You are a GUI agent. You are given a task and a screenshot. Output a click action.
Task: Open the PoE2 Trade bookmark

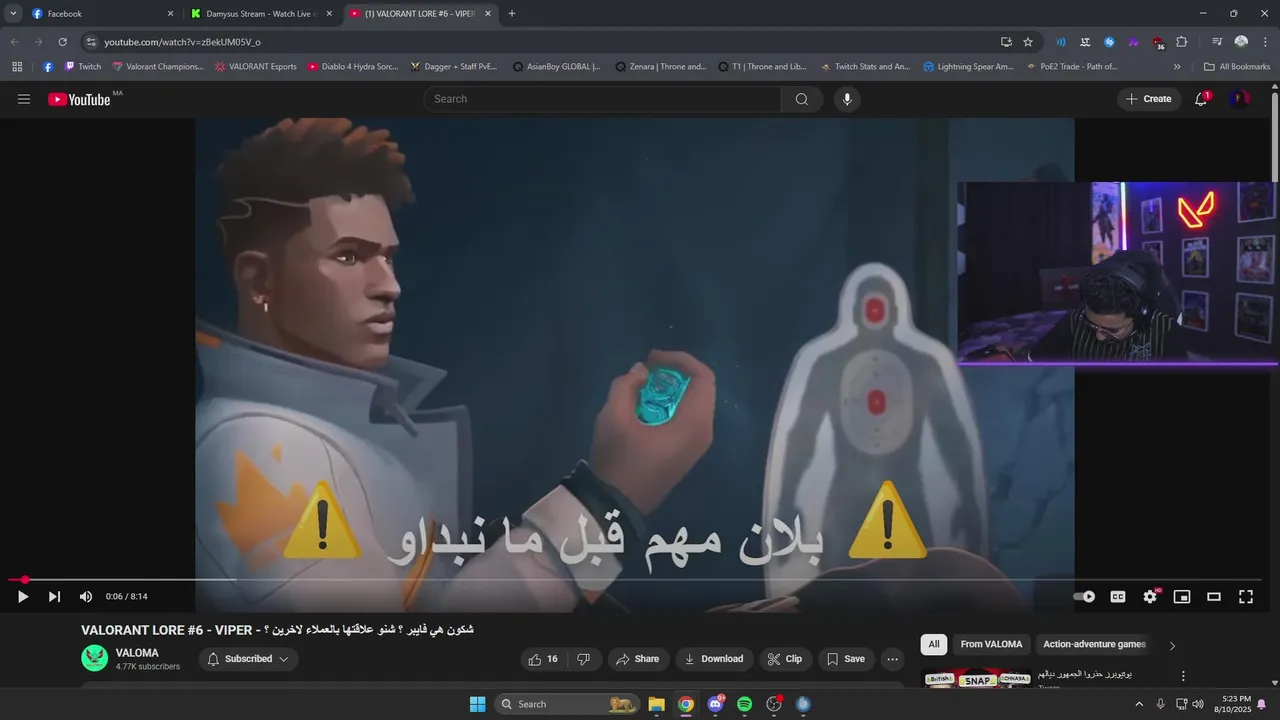1071,67
